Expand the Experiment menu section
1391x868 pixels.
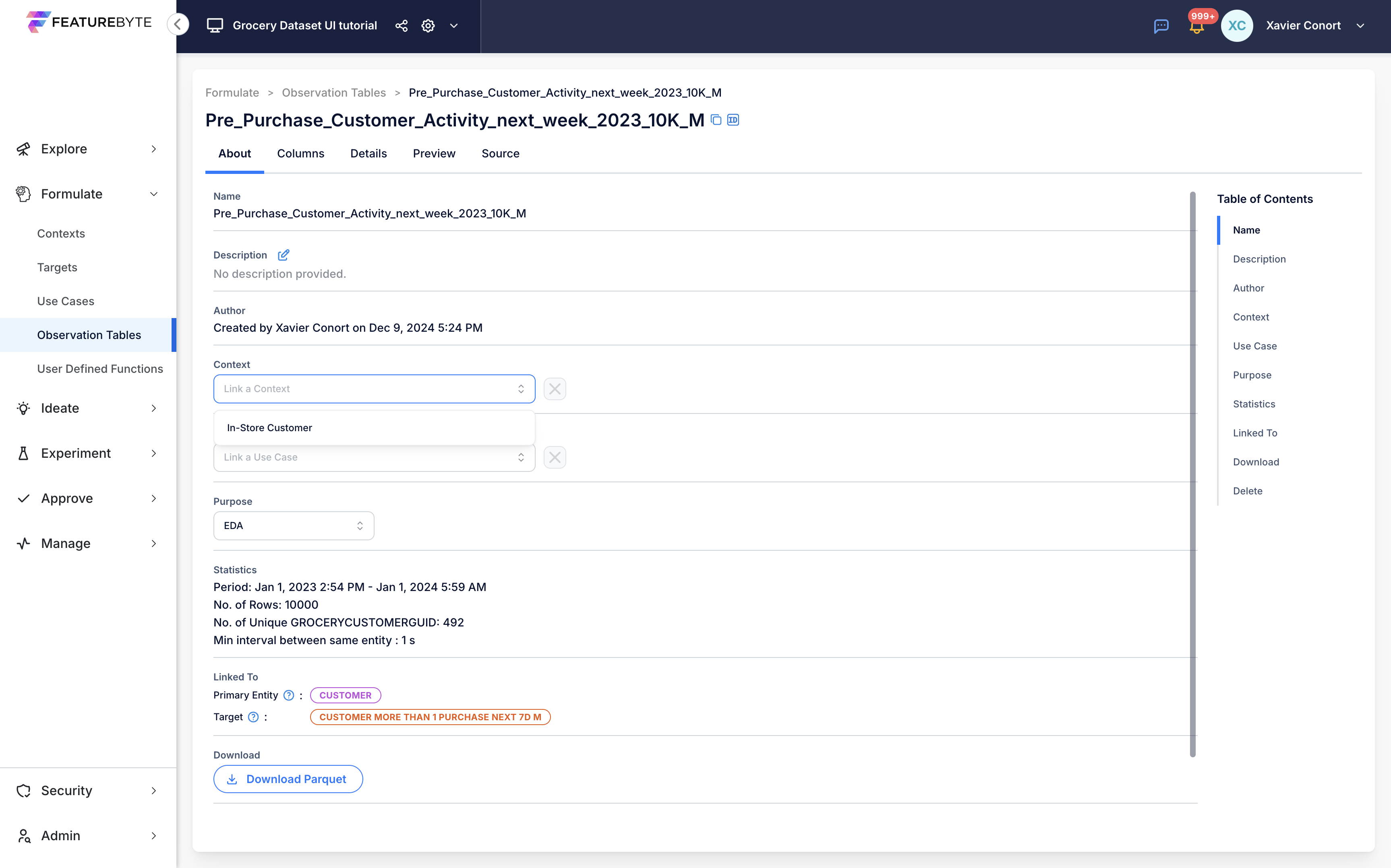pyautogui.click(x=153, y=453)
